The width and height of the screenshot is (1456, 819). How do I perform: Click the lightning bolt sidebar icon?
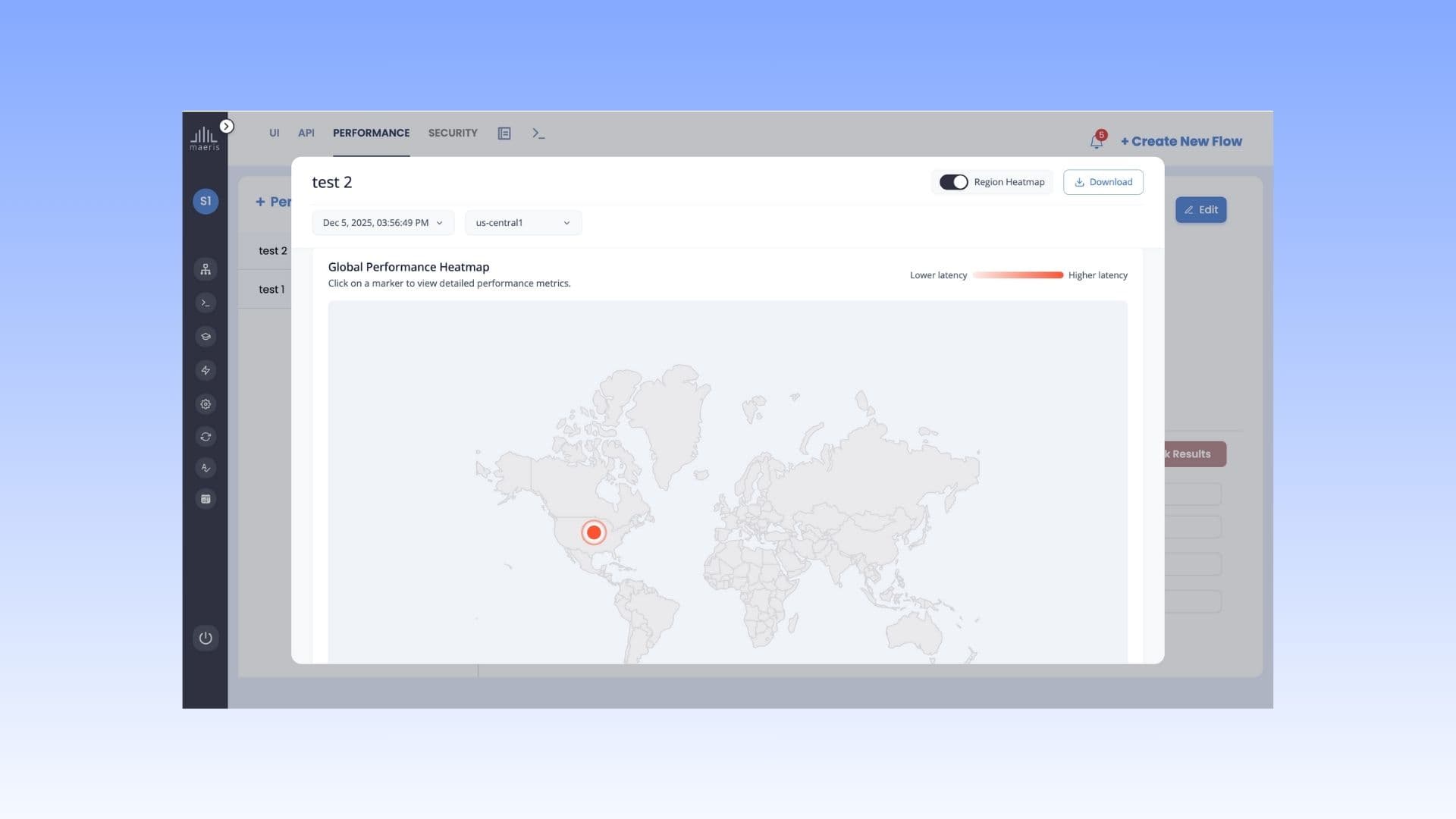coord(206,370)
